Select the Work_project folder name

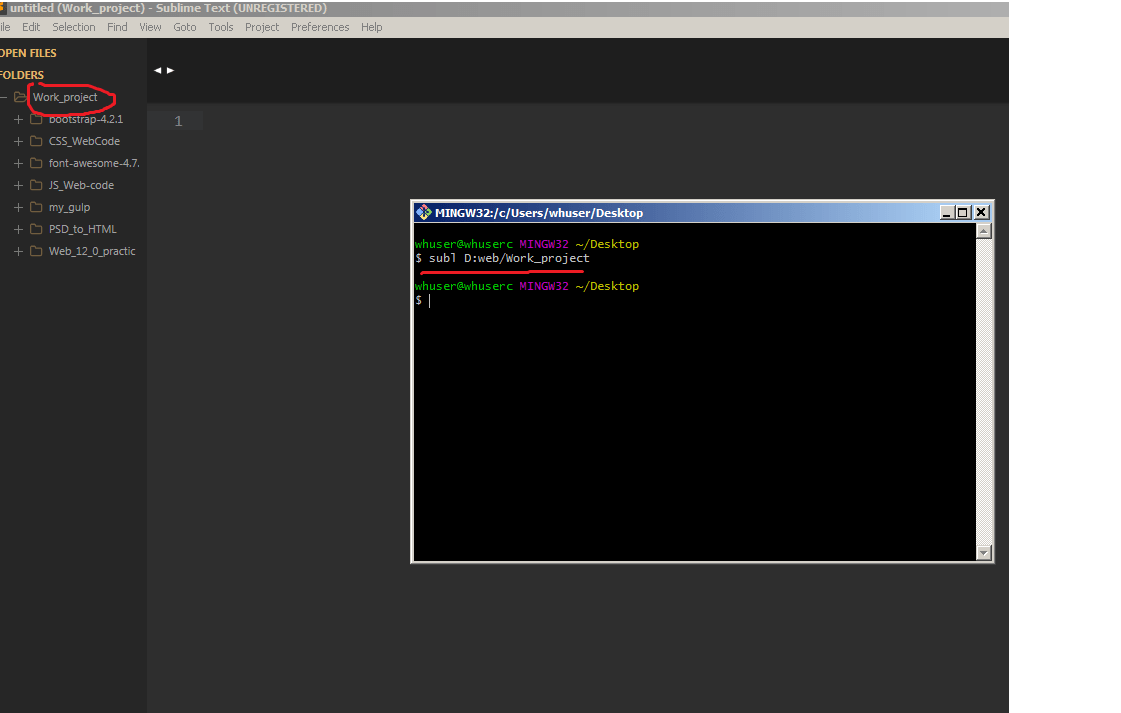pos(65,97)
